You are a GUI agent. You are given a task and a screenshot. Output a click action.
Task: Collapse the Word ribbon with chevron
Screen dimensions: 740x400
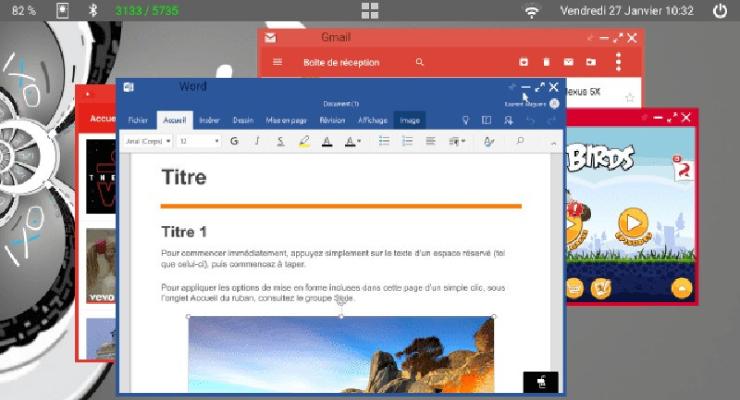pos(553,143)
